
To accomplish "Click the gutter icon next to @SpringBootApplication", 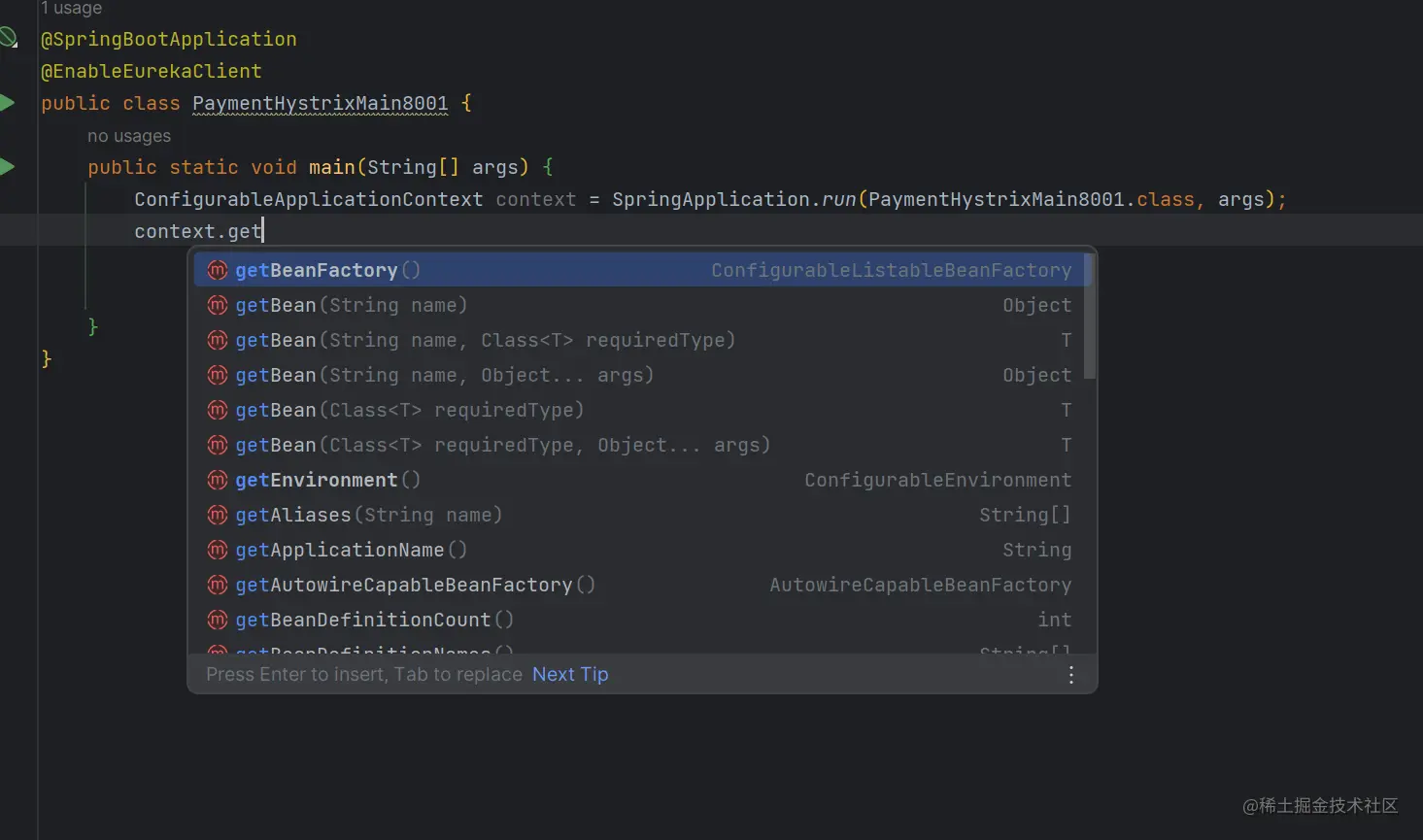I will point(9,39).
